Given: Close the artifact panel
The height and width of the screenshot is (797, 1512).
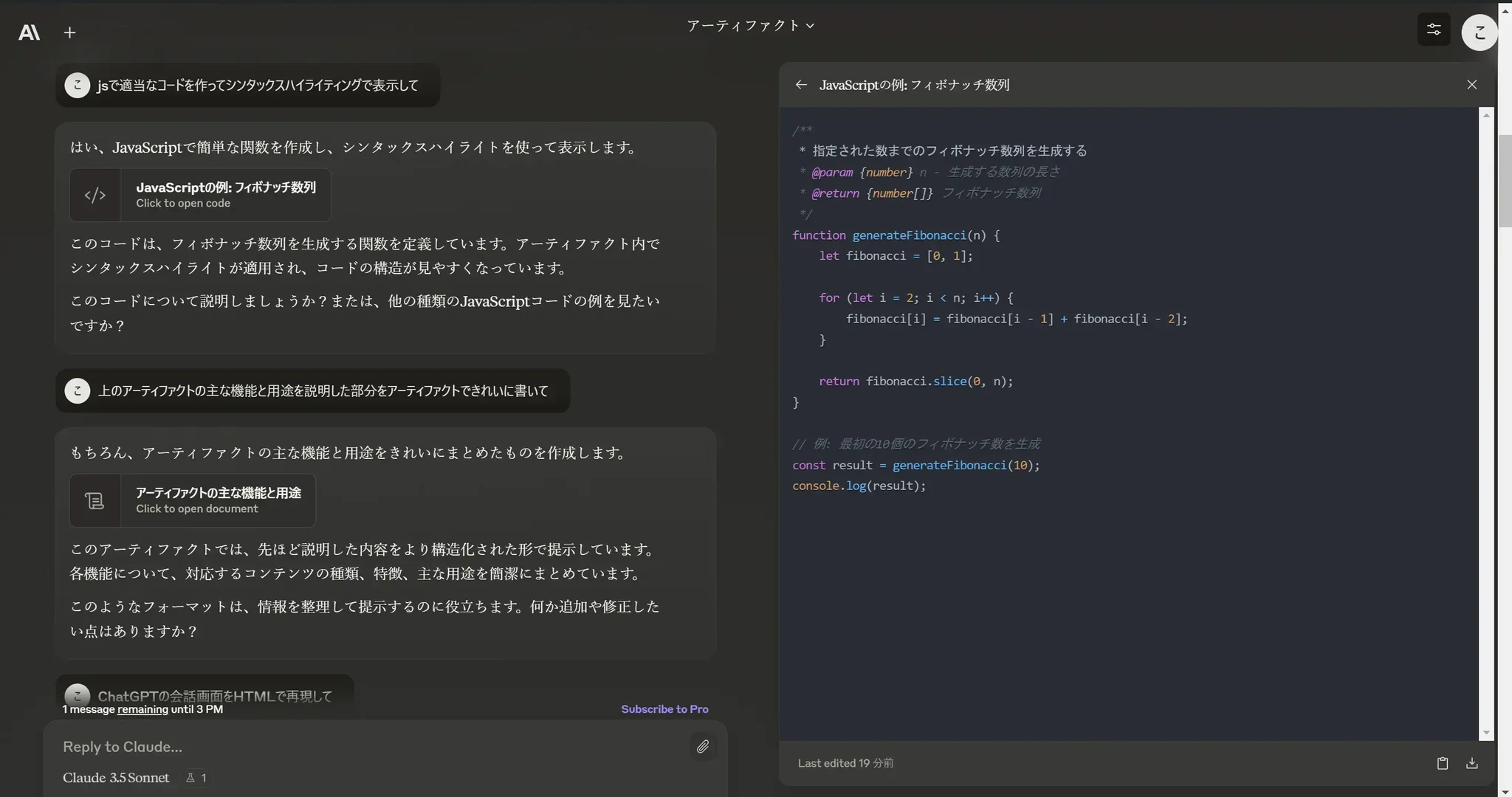Looking at the screenshot, I should 1471,85.
